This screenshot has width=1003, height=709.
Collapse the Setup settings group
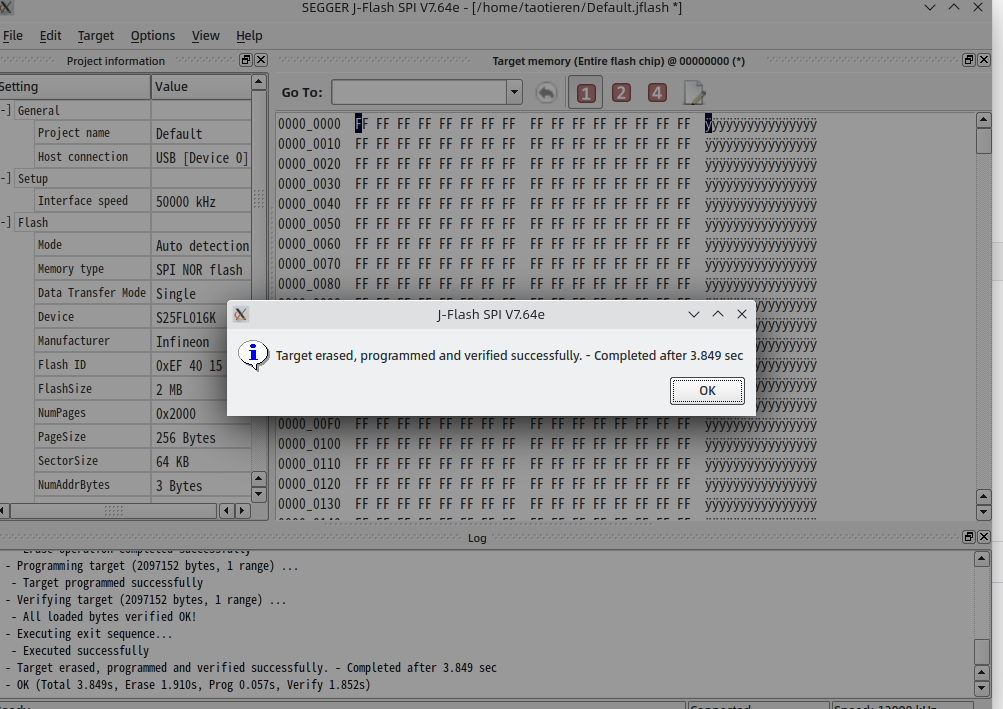[5, 178]
